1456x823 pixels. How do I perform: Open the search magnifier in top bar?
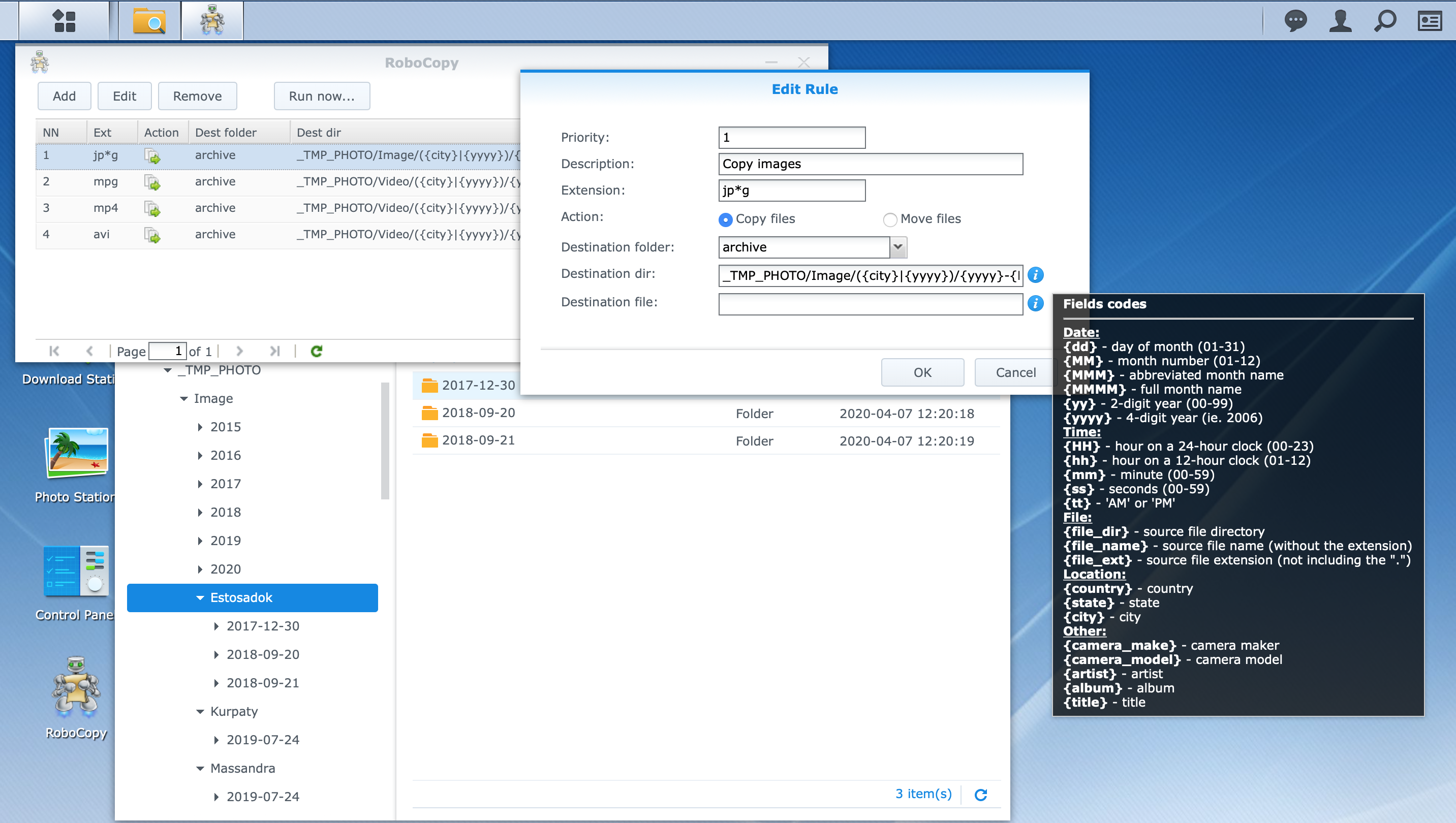pyautogui.click(x=1385, y=21)
